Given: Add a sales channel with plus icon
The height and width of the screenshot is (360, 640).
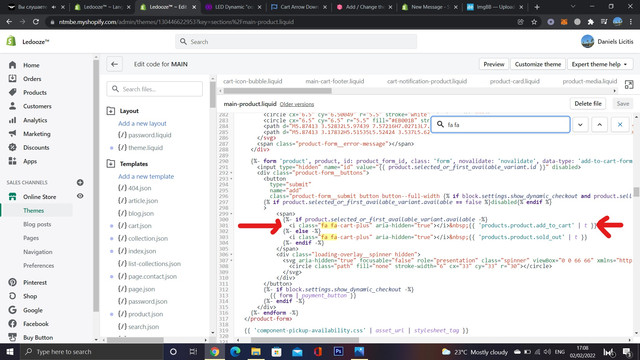Looking at the screenshot, I should coord(80,182).
